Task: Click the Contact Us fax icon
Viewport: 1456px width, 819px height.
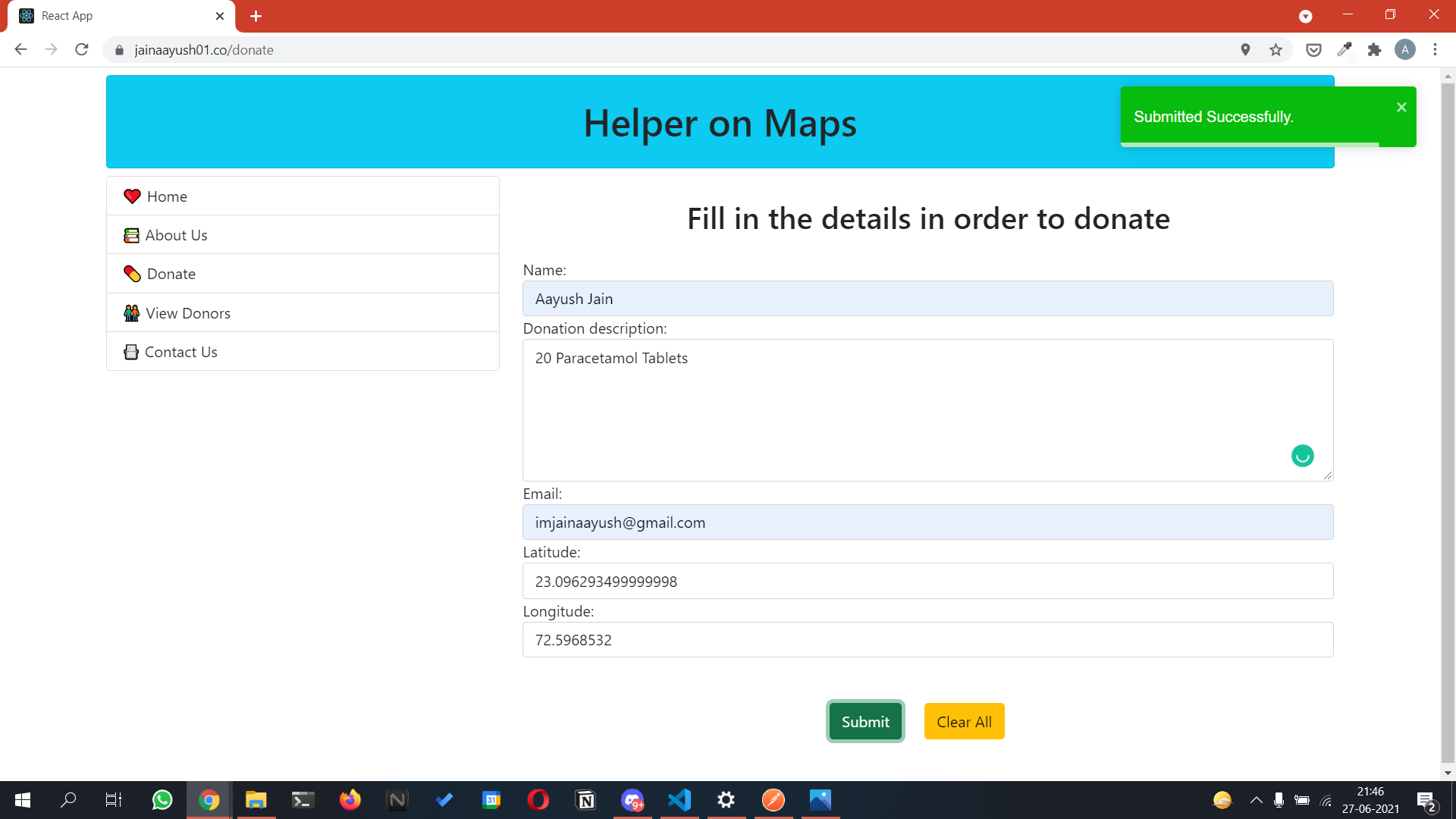Action: (131, 352)
